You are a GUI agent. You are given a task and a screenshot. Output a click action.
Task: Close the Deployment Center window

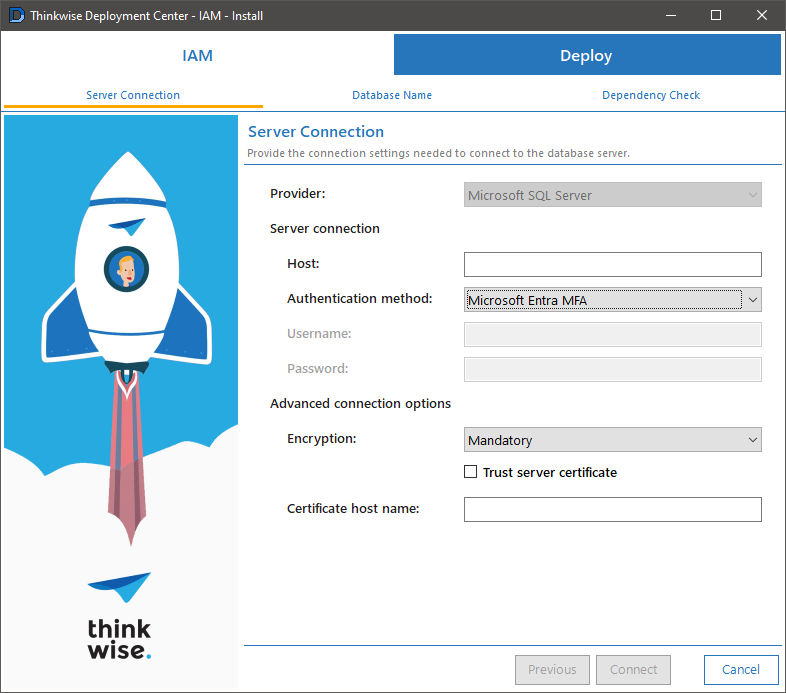click(x=762, y=16)
